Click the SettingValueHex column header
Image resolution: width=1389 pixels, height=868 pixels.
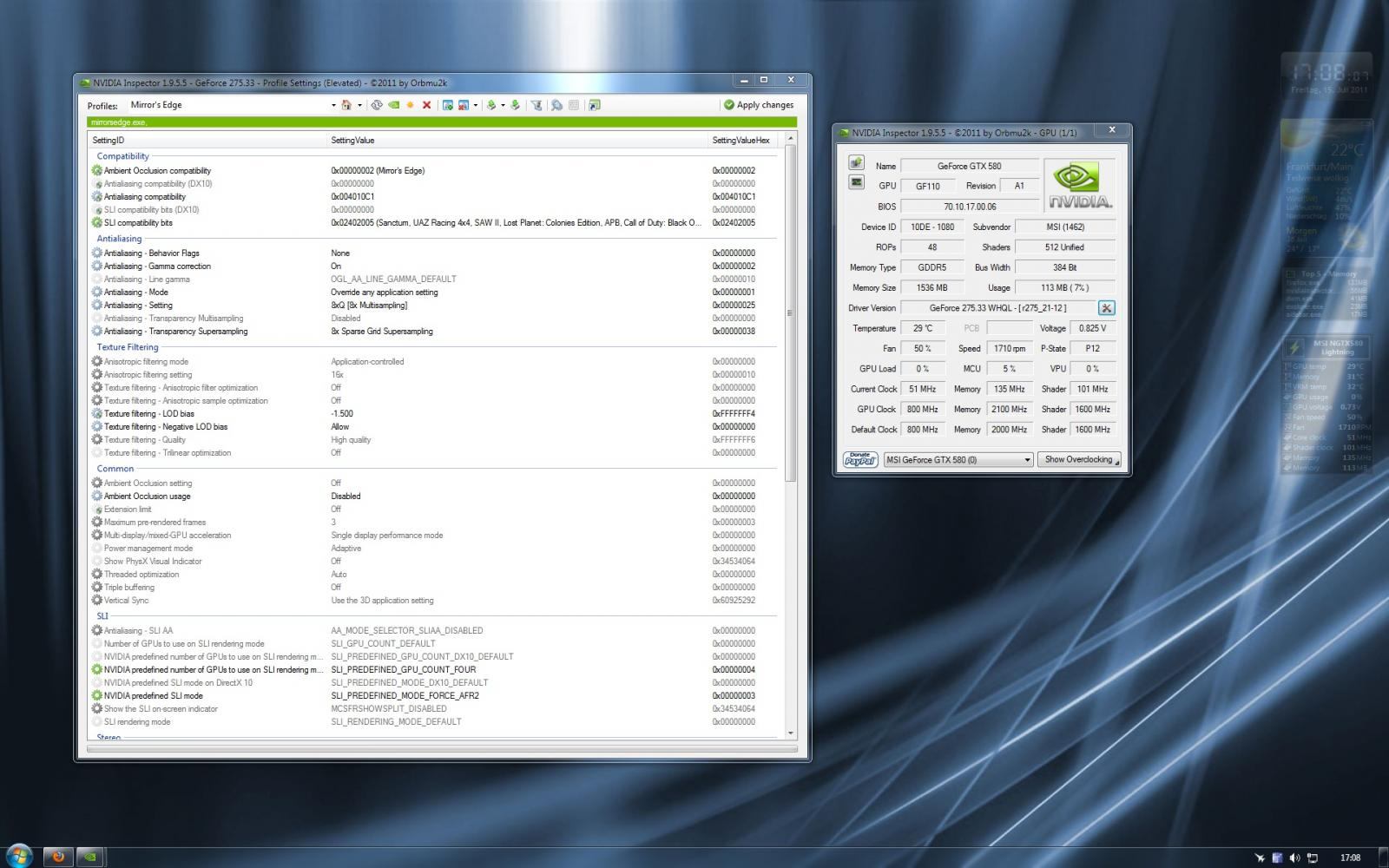(x=746, y=140)
